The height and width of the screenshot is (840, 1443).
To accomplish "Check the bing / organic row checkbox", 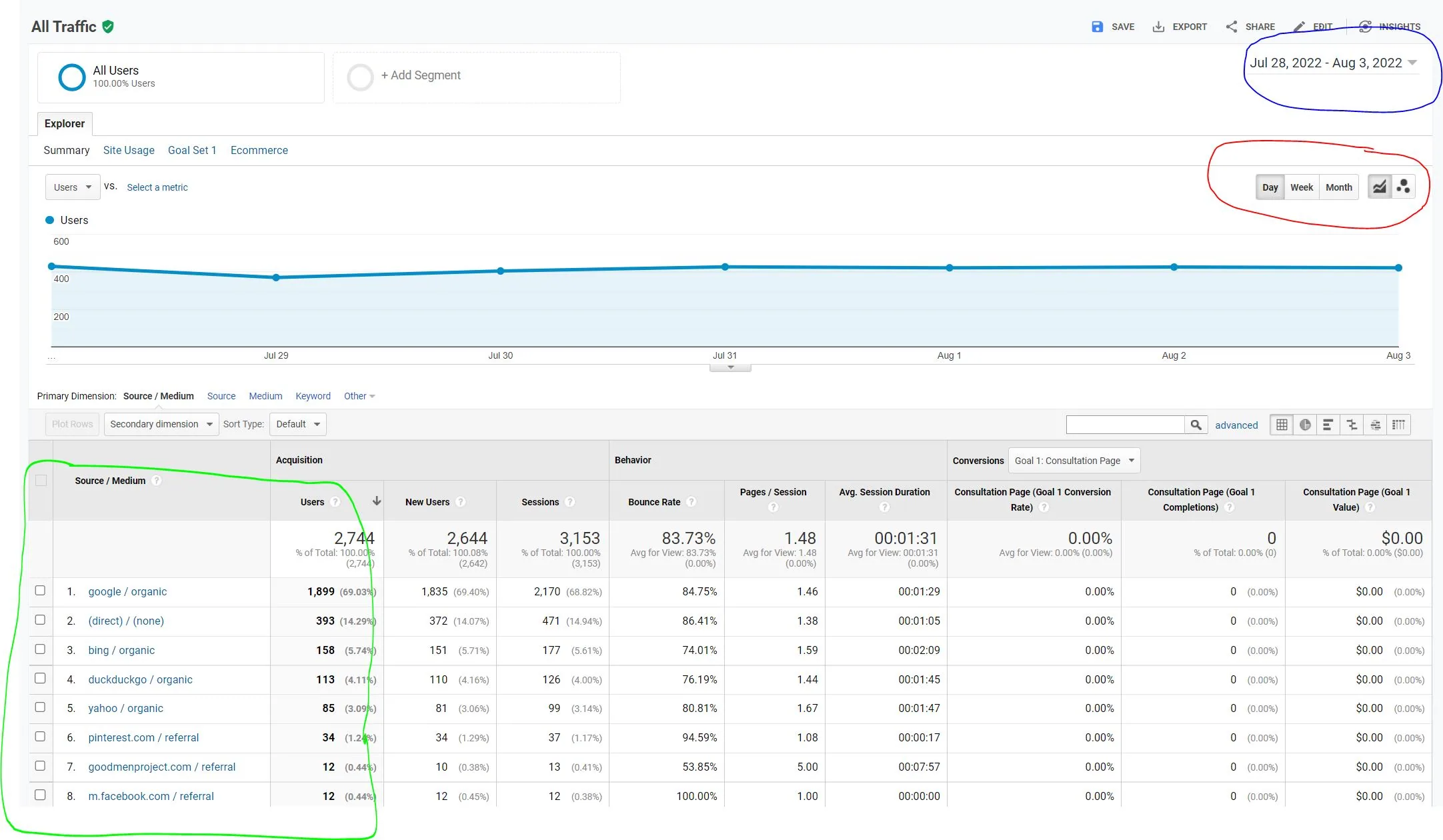I will (40, 649).
